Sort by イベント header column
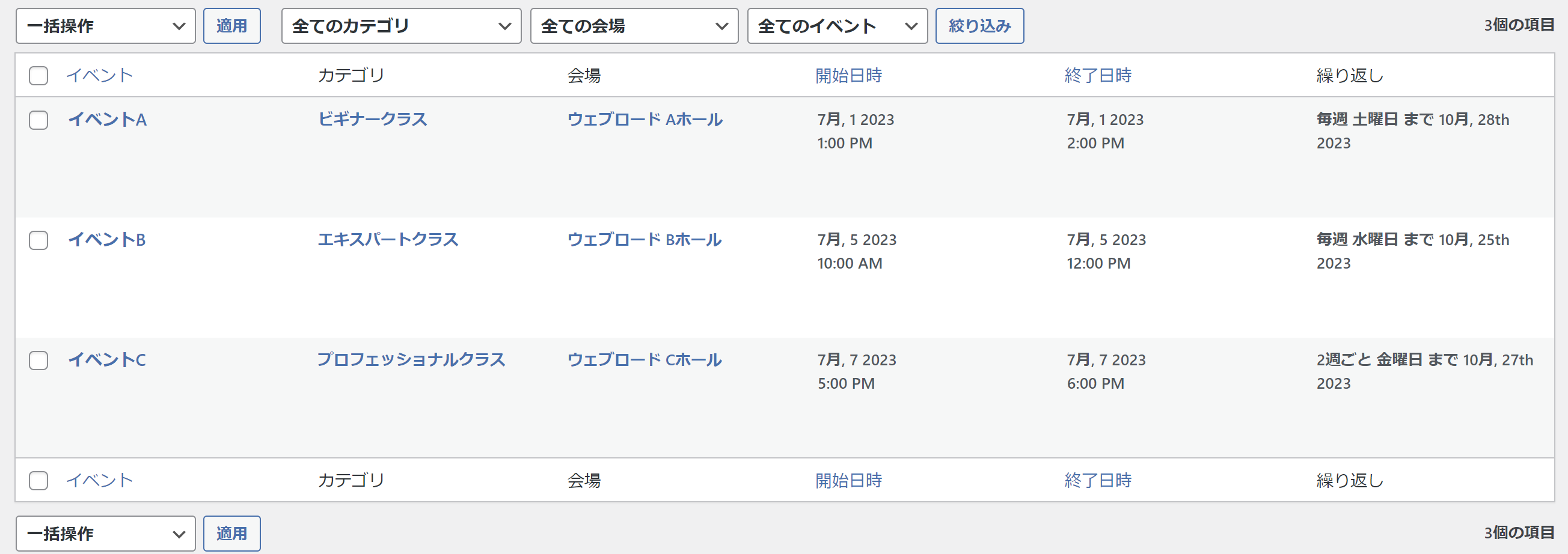Image resolution: width=1568 pixels, height=554 pixels. [x=99, y=75]
